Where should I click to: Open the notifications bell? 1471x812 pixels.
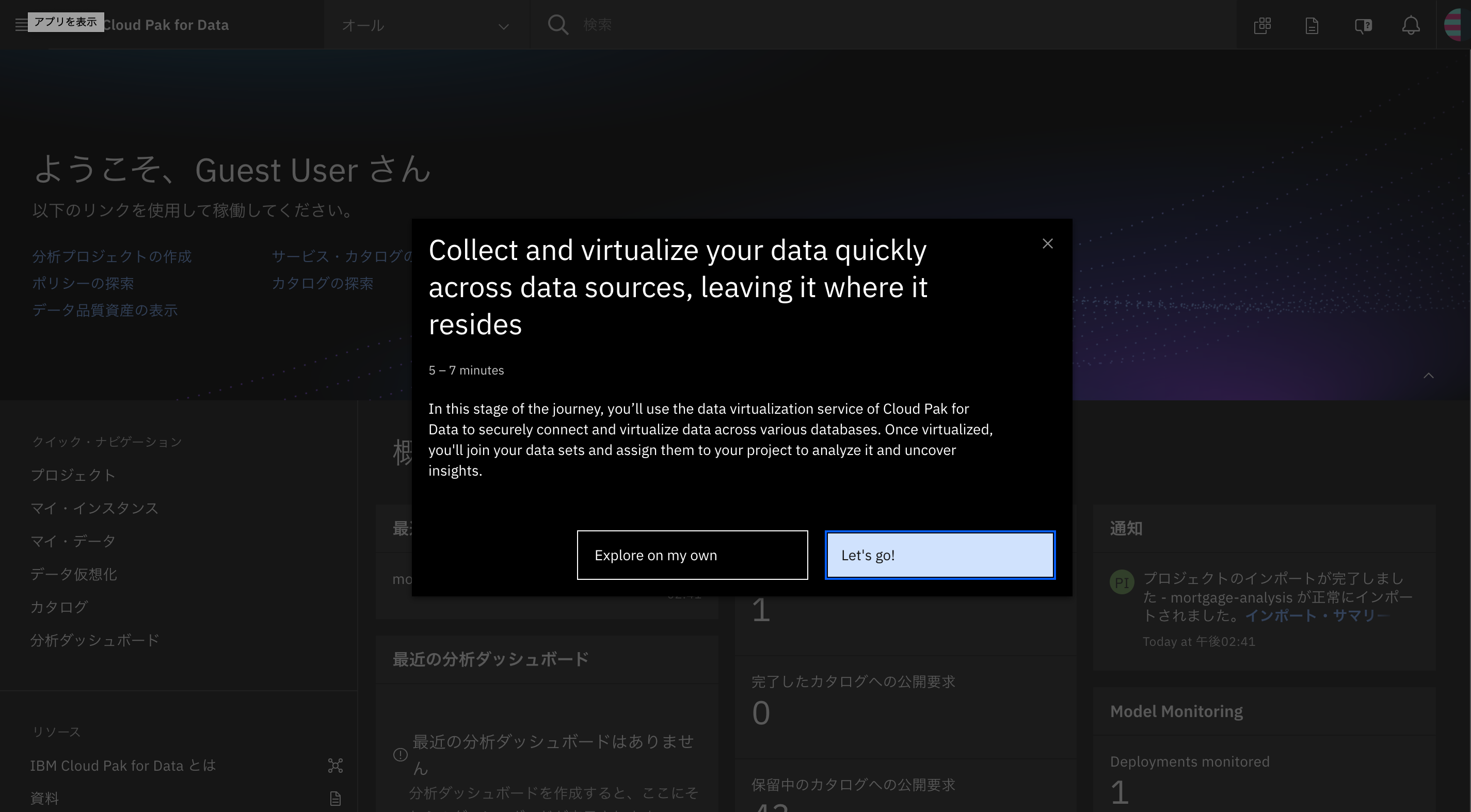[1411, 25]
